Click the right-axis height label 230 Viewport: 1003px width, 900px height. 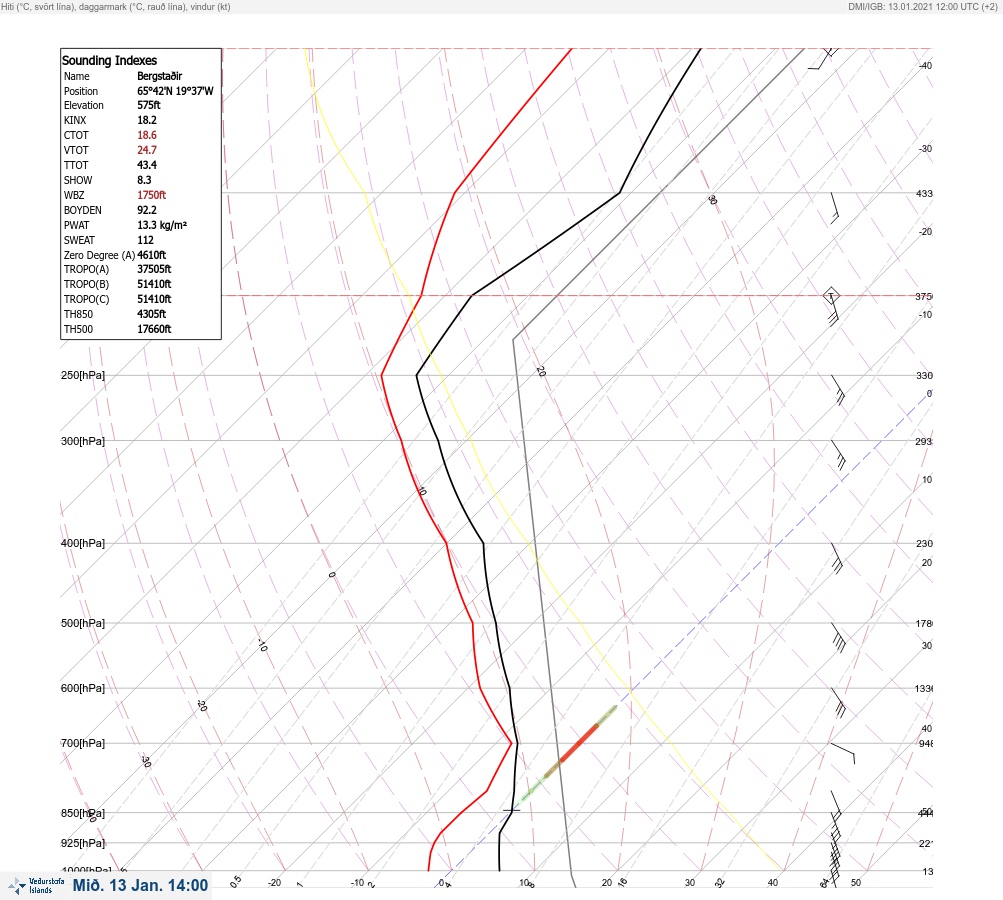pyautogui.click(x=924, y=544)
